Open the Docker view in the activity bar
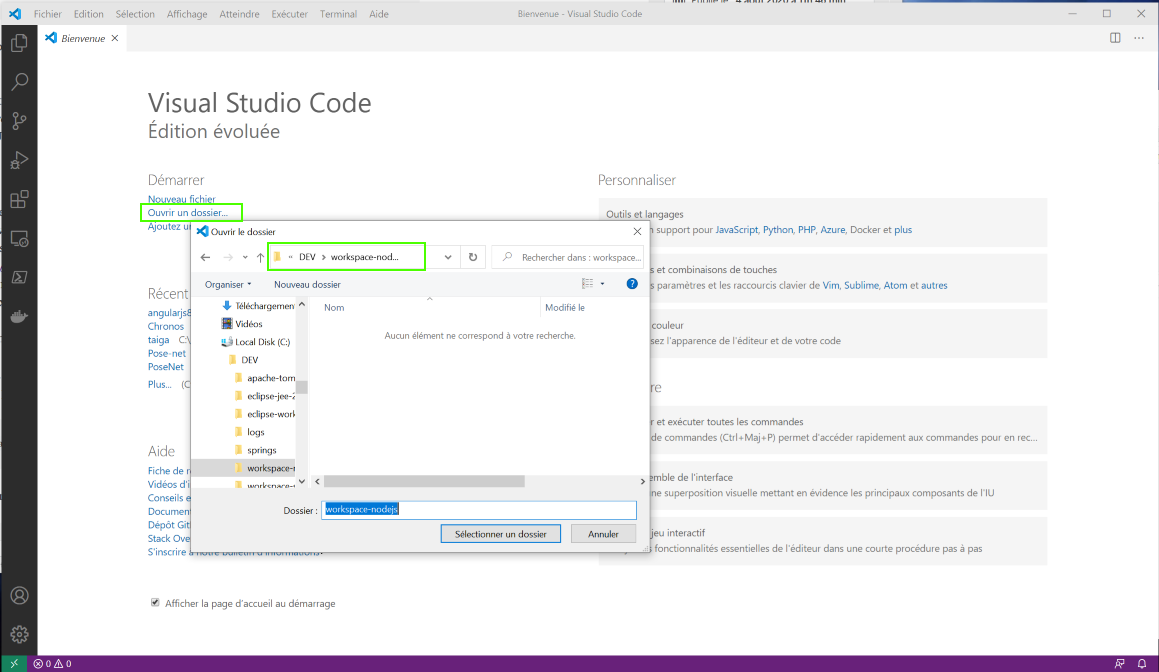This screenshot has height=672, width=1159. pyautogui.click(x=19, y=316)
